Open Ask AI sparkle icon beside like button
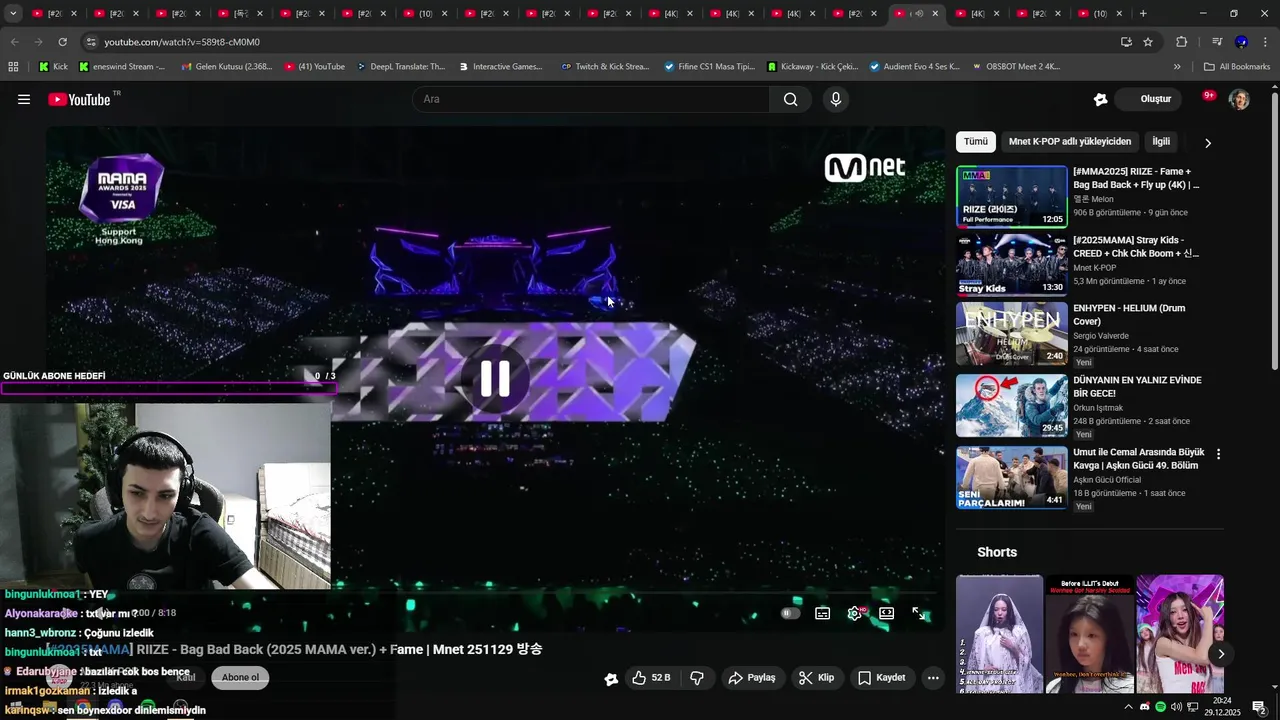The image size is (1280, 720). (611, 679)
